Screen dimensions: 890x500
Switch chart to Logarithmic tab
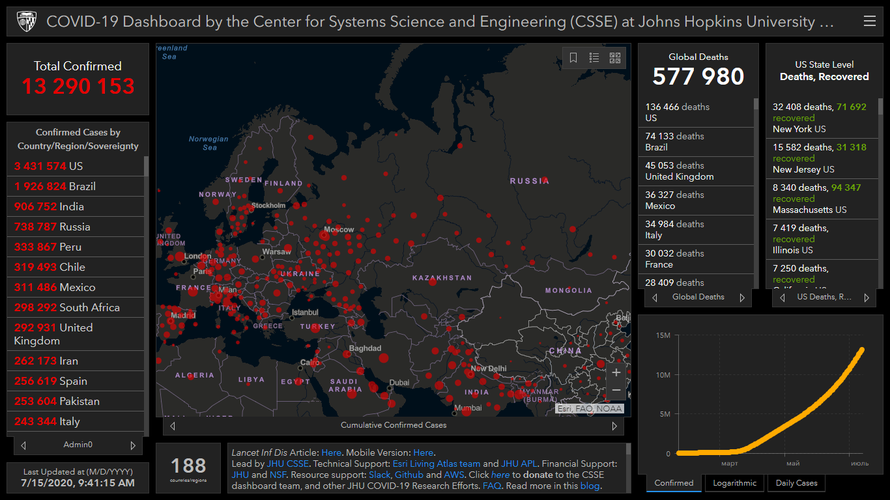click(x=734, y=483)
